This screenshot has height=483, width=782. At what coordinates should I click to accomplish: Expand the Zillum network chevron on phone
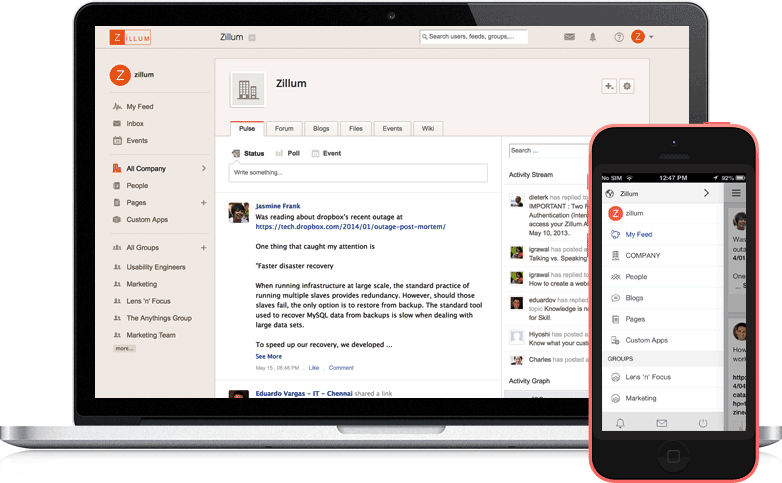[706, 193]
